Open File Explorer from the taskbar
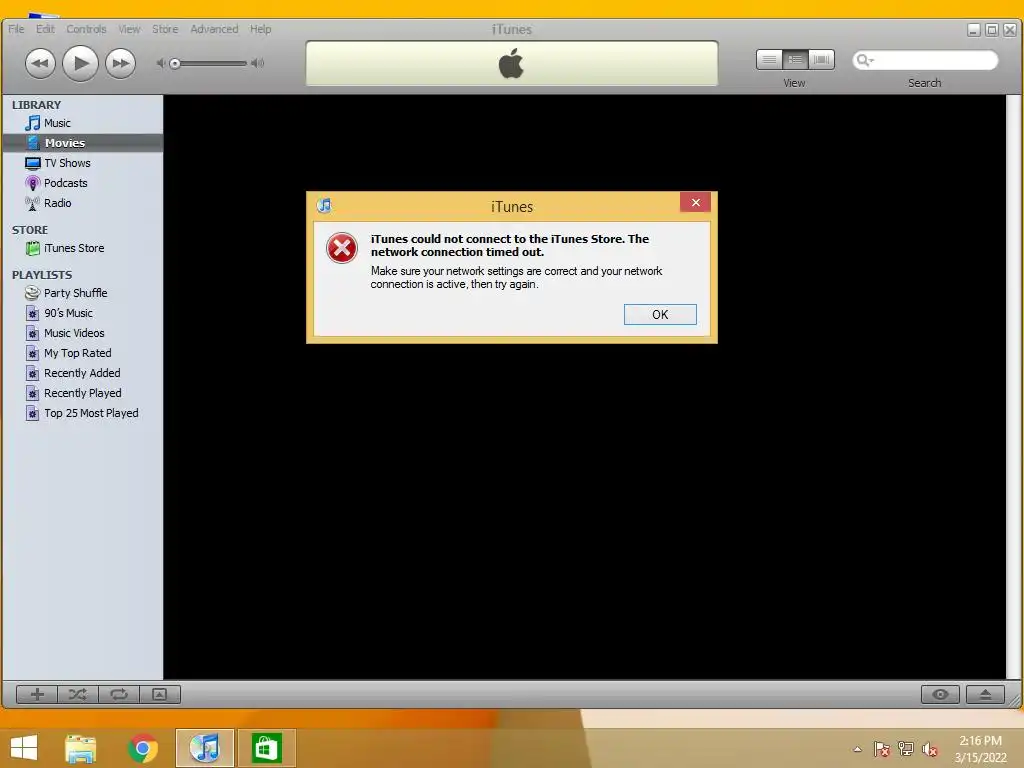This screenshot has height=768, width=1024. tap(81, 748)
